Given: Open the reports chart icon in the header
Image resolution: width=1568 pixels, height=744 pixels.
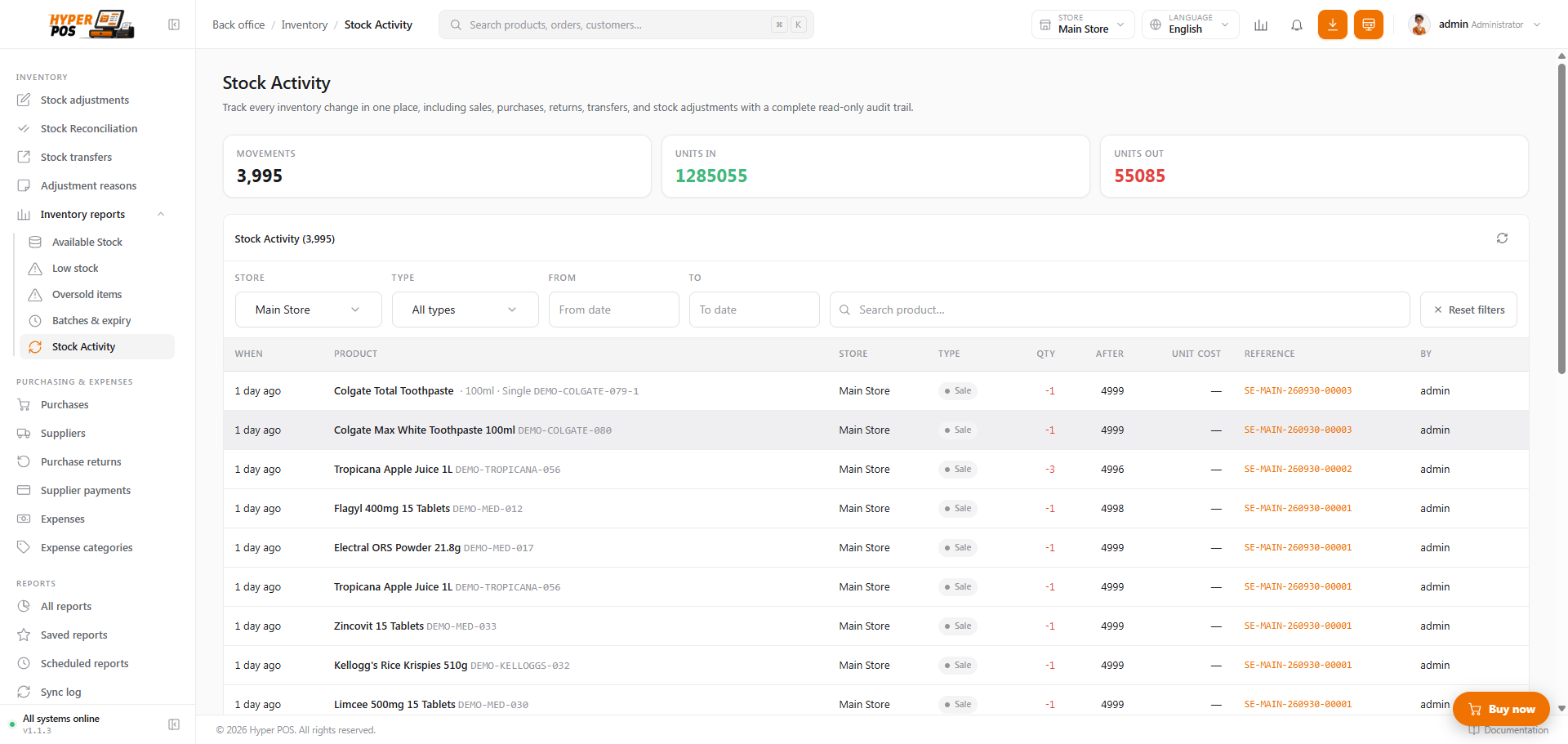Looking at the screenshot, I should coord(1261,25).
